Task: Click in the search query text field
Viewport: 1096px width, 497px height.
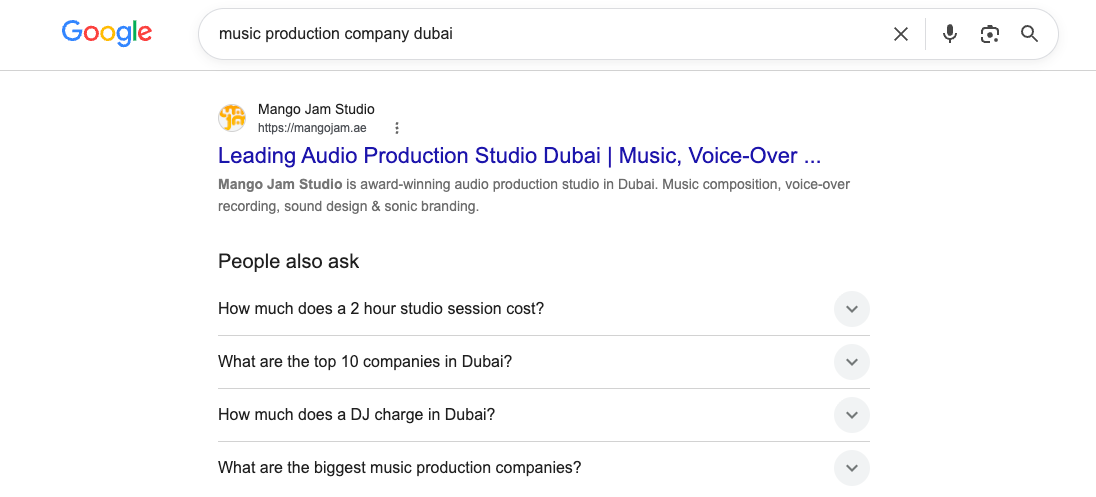Action: click(x=545, y=34)
